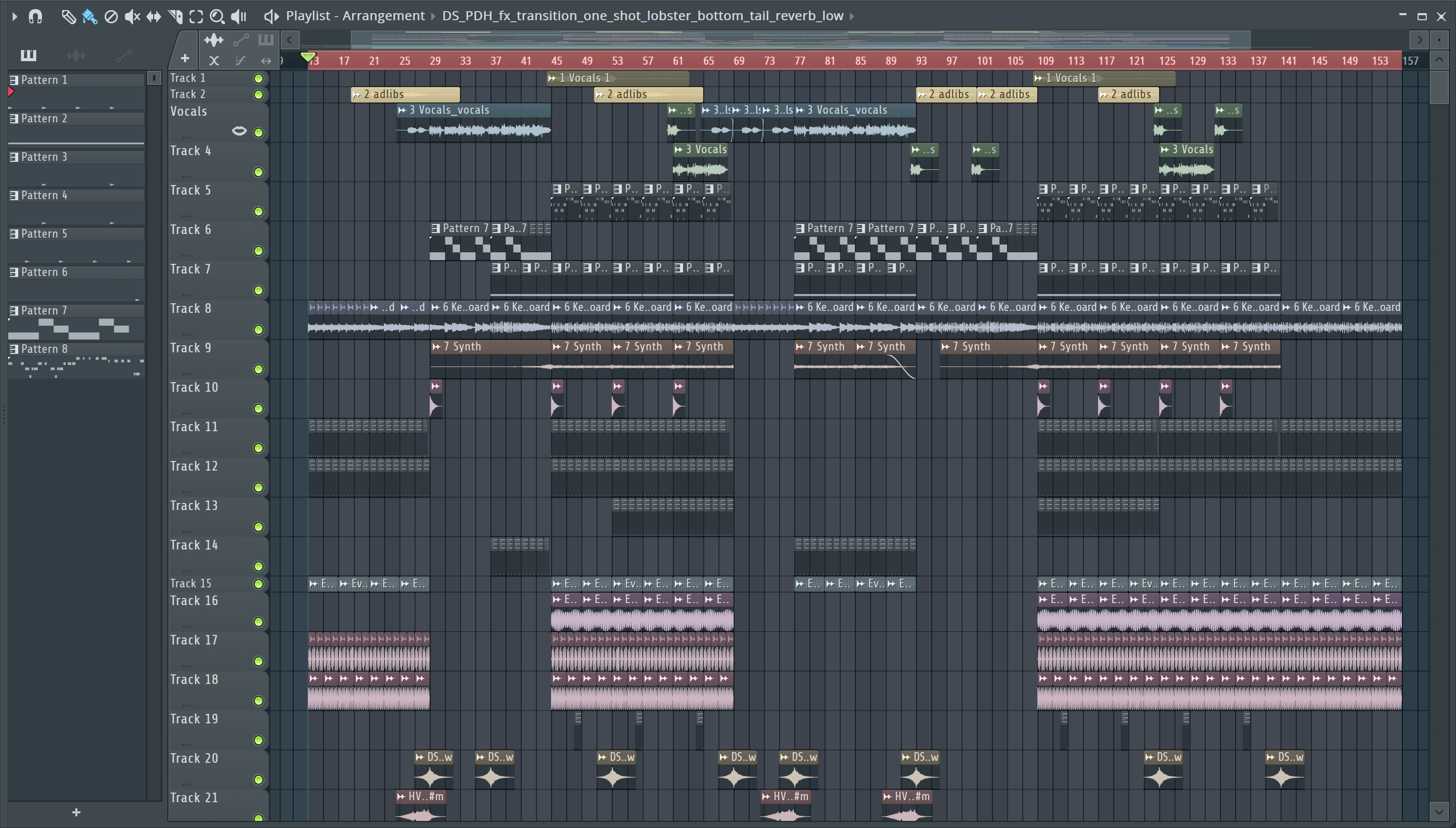The image size is (1456, 828).
Task: Click bar 109 on the timeline ruler
Action: [1045, 61]
